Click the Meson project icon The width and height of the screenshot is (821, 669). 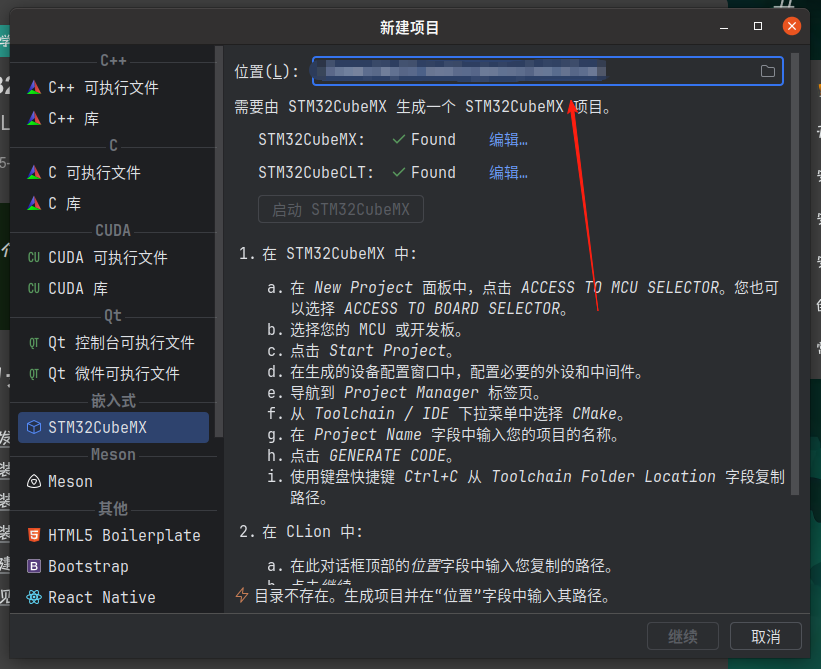(34, 481)
